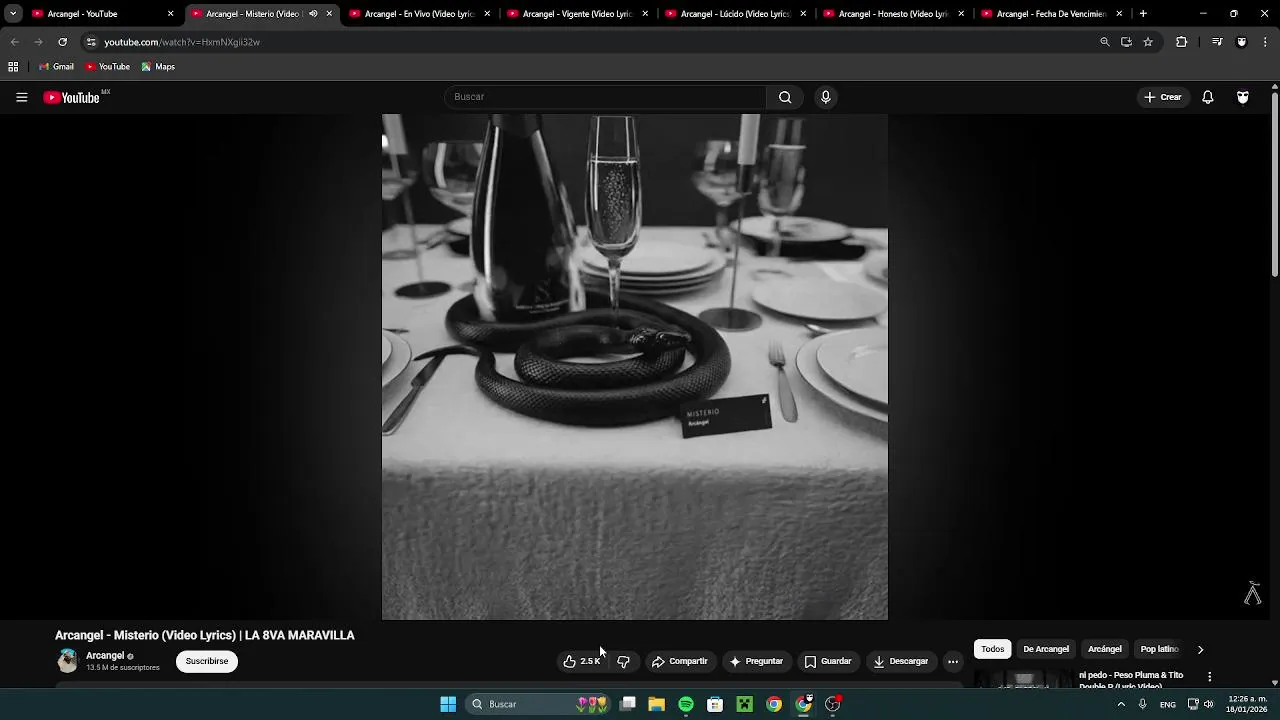Screen dimensions: 1280x720
Task: Open options menu for ni pedo video
Action: (1209, 677)
